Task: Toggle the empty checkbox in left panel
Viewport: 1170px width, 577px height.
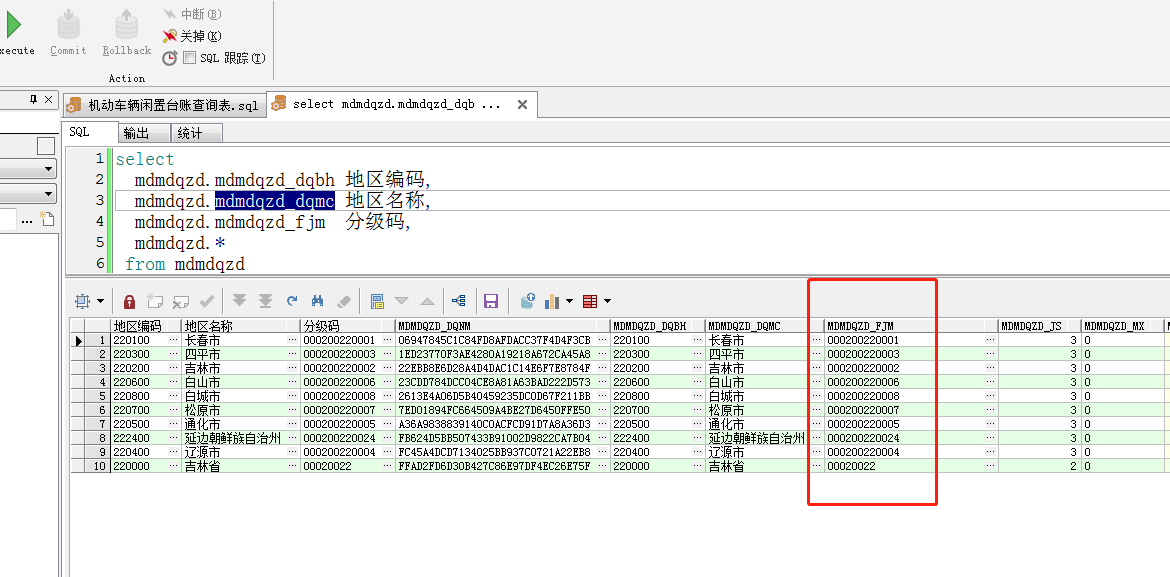Action: [x=46, y=146]
